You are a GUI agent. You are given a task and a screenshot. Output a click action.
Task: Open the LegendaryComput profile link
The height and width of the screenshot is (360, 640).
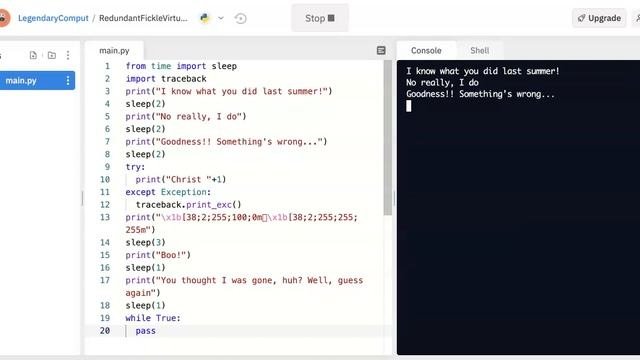click(x=53, y=18)
